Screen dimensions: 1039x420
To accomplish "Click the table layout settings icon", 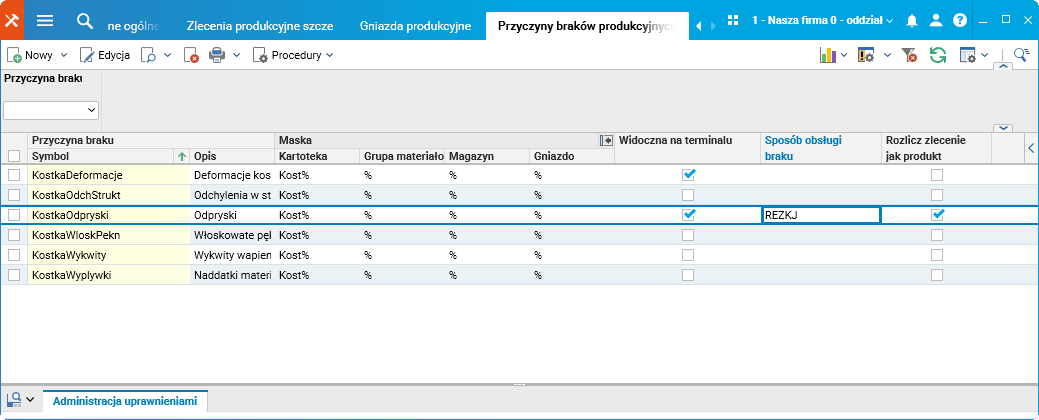I will 969,56.
